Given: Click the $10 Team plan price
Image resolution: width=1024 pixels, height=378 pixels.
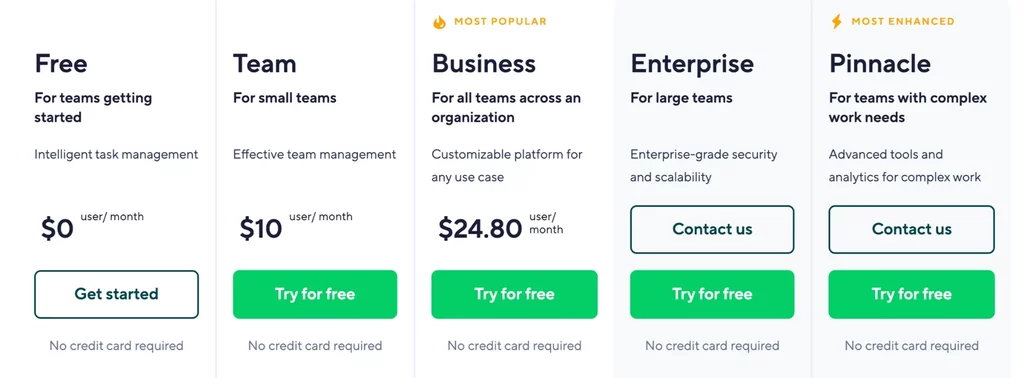Looking at the screenshot, I should click(x=261, y=228).
